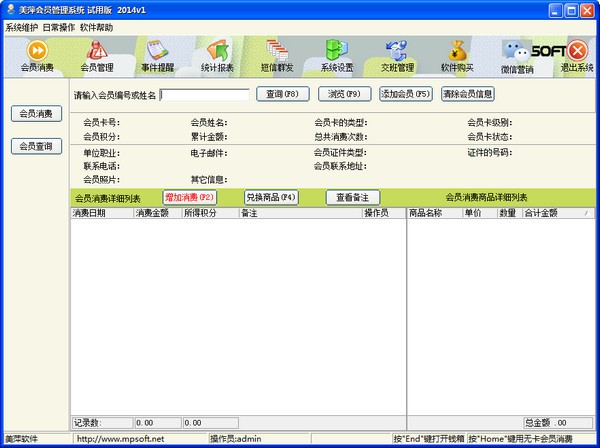Click the 浏览 (F9) button
The height and width of the screenshot is (448, 600).
point(344,94)
